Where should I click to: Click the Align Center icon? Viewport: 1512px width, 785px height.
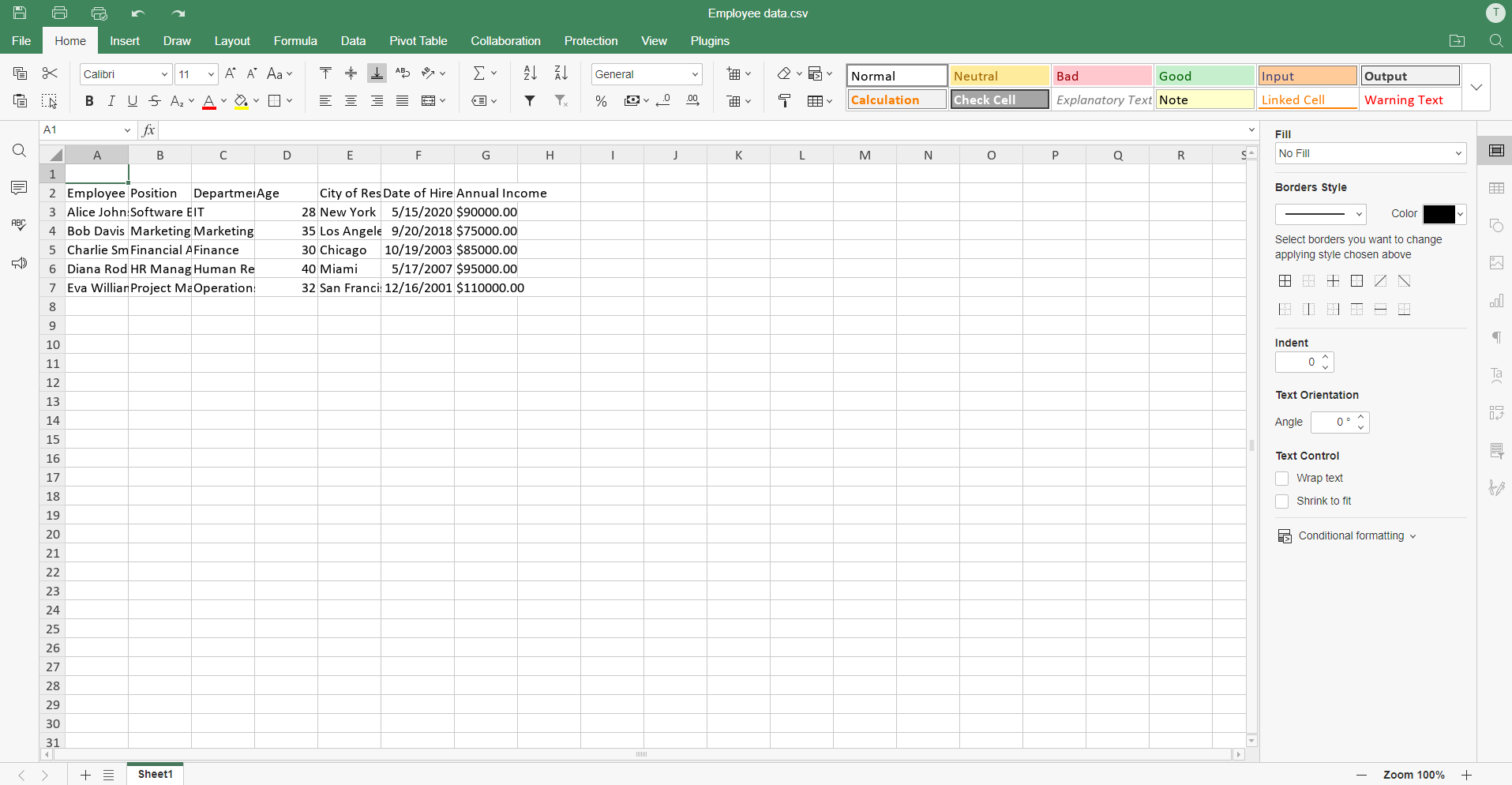point(351,100)
